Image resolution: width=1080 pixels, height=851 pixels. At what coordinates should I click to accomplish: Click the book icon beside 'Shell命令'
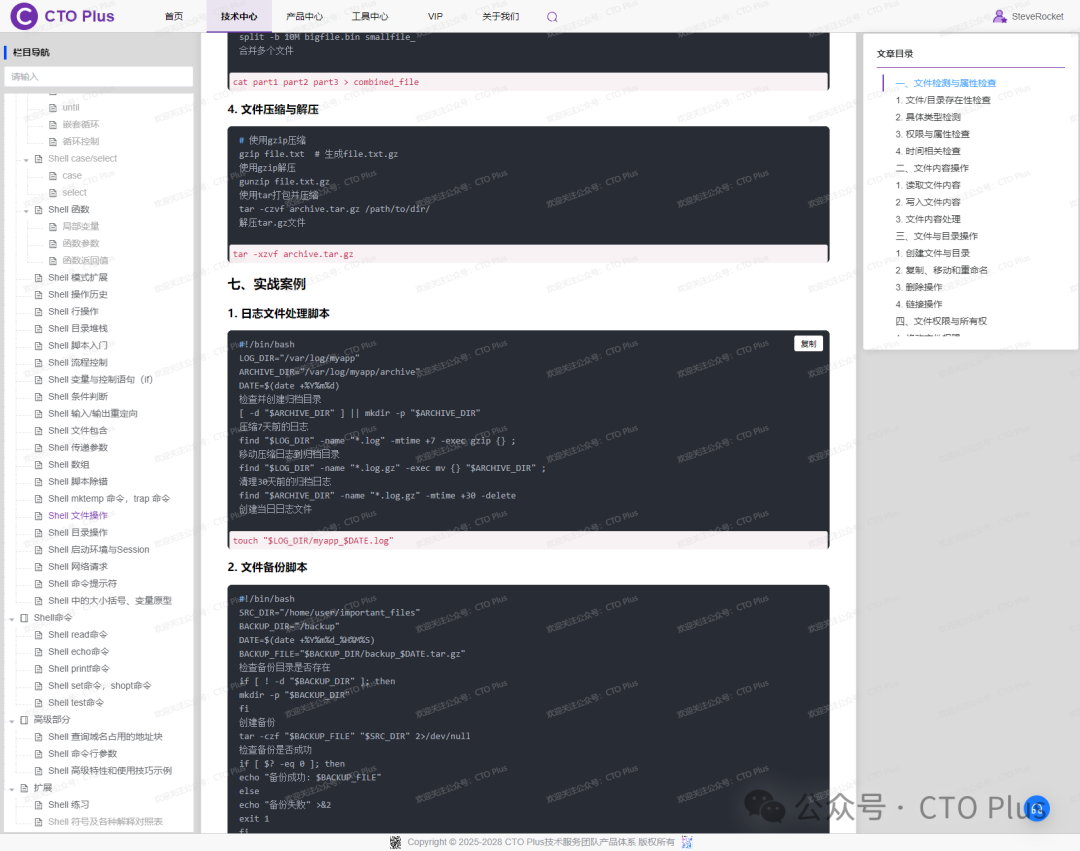click(25, 618)
